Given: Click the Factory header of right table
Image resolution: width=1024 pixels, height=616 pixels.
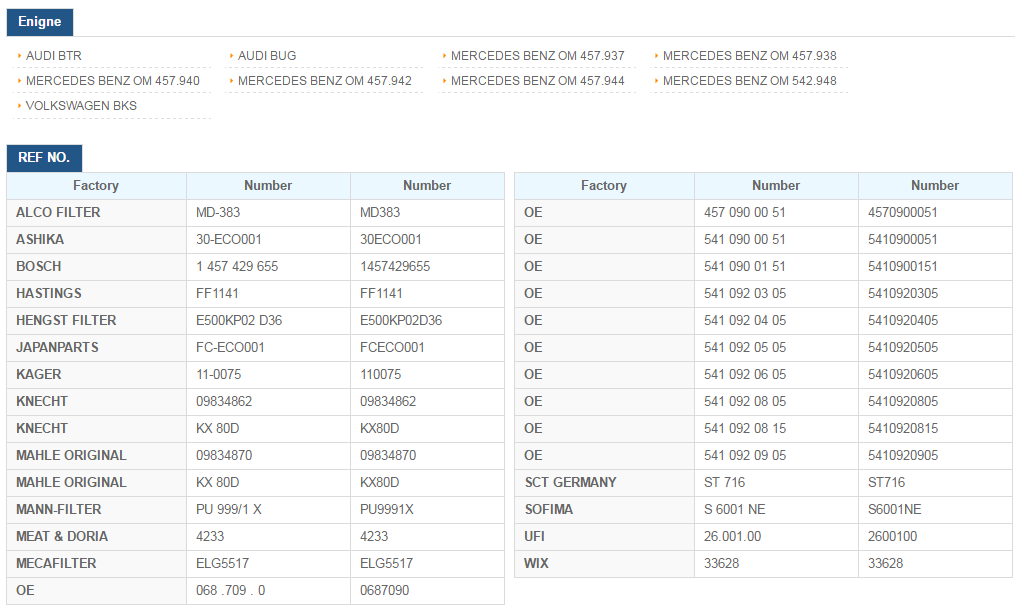Looking at the screenshot, I should [604, 186].
